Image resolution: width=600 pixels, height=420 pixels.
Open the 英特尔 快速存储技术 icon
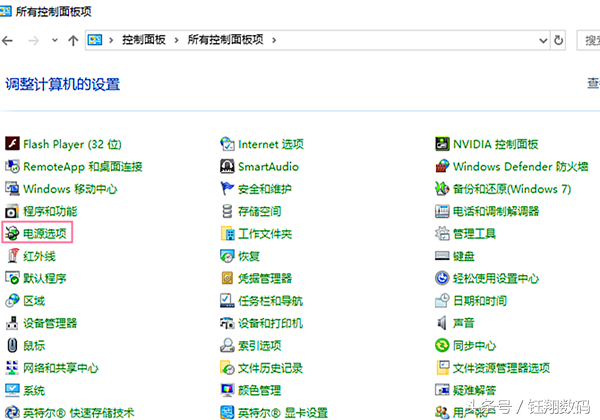pos(12,412)
